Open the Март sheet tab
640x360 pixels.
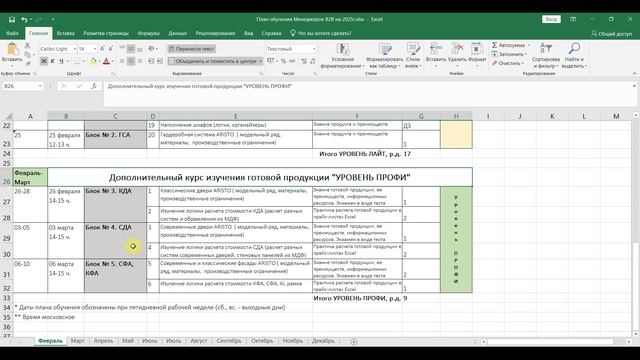[78, 341]
